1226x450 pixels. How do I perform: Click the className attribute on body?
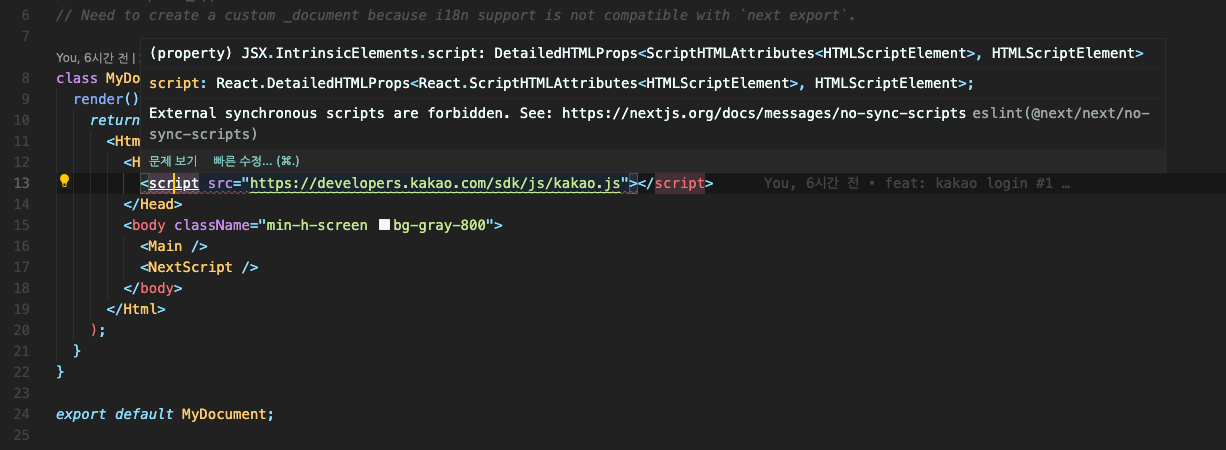pyautogui.click(x=214, y=225)
